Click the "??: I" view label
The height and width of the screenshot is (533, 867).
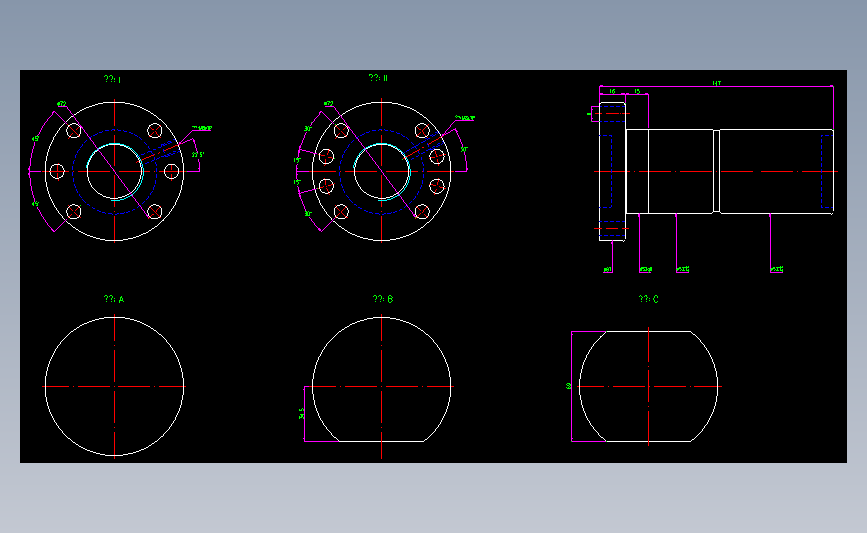coord(112,79)
